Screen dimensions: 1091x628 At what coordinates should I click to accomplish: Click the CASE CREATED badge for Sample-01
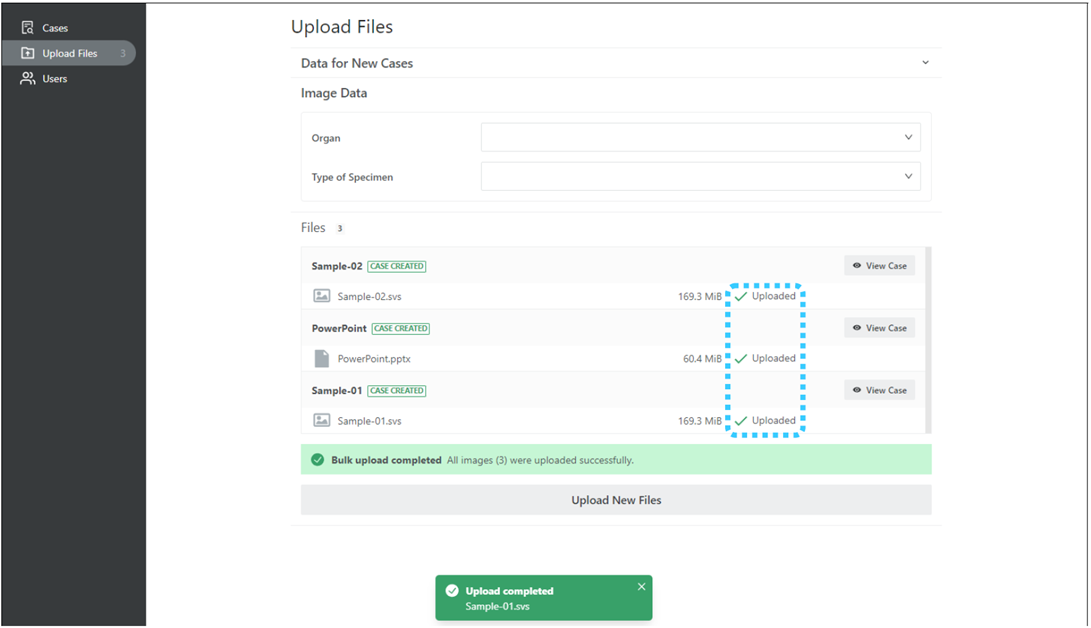click(397, 391)
